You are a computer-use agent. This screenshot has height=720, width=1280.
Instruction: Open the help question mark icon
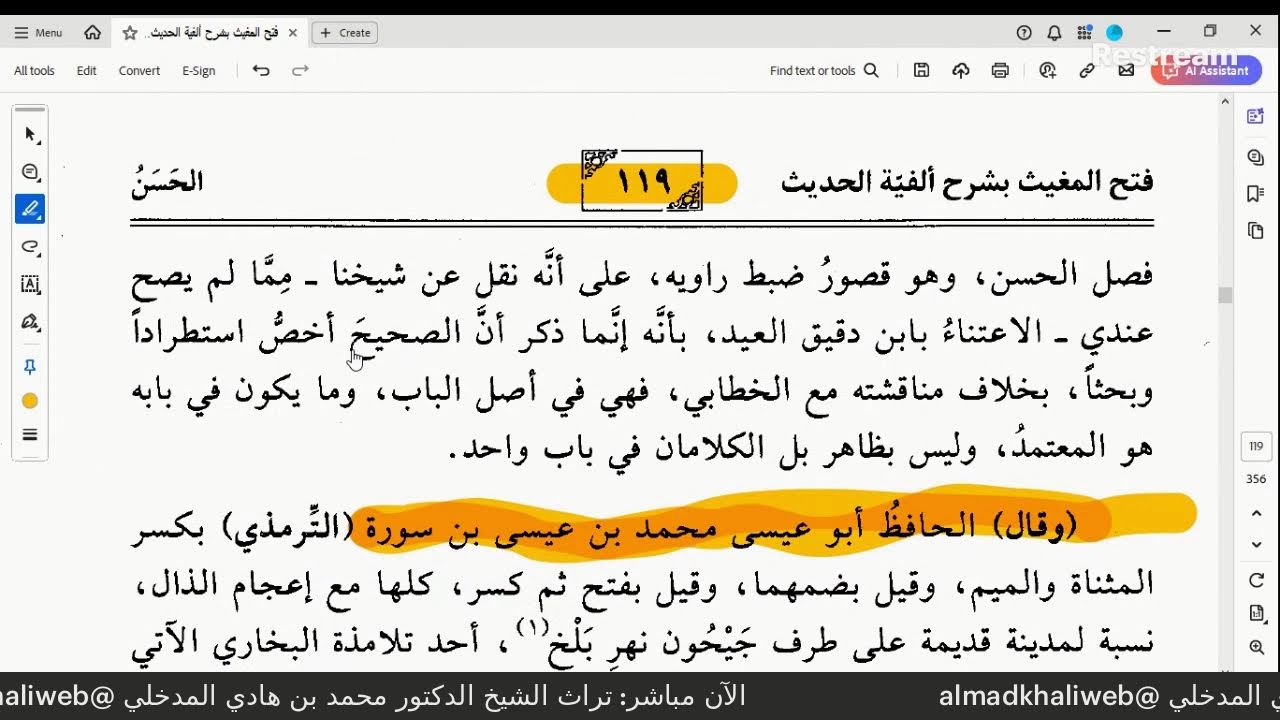1024,33
